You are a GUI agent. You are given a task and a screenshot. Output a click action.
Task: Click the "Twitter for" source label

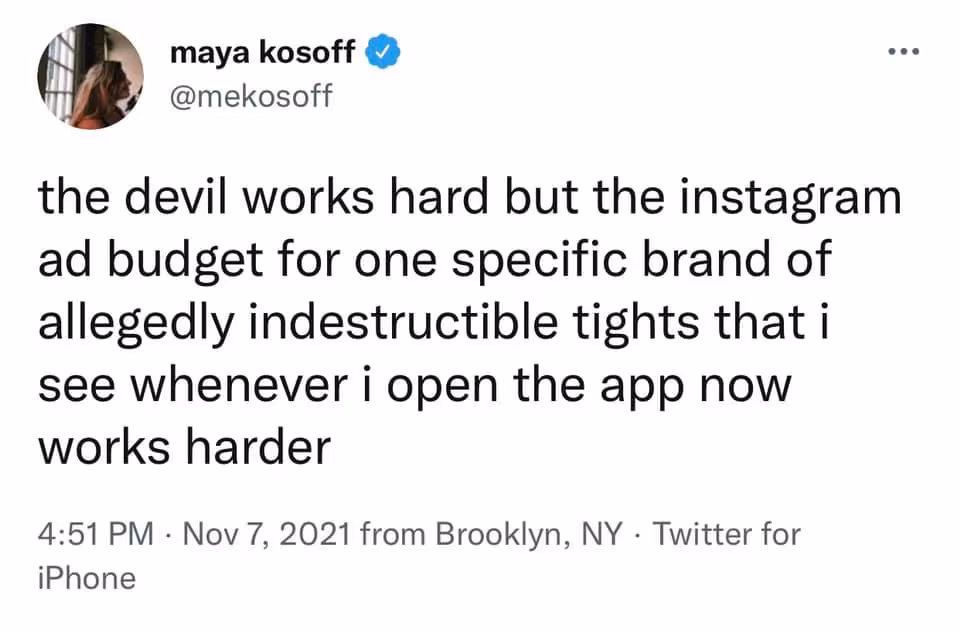click(x=726, y=534)
